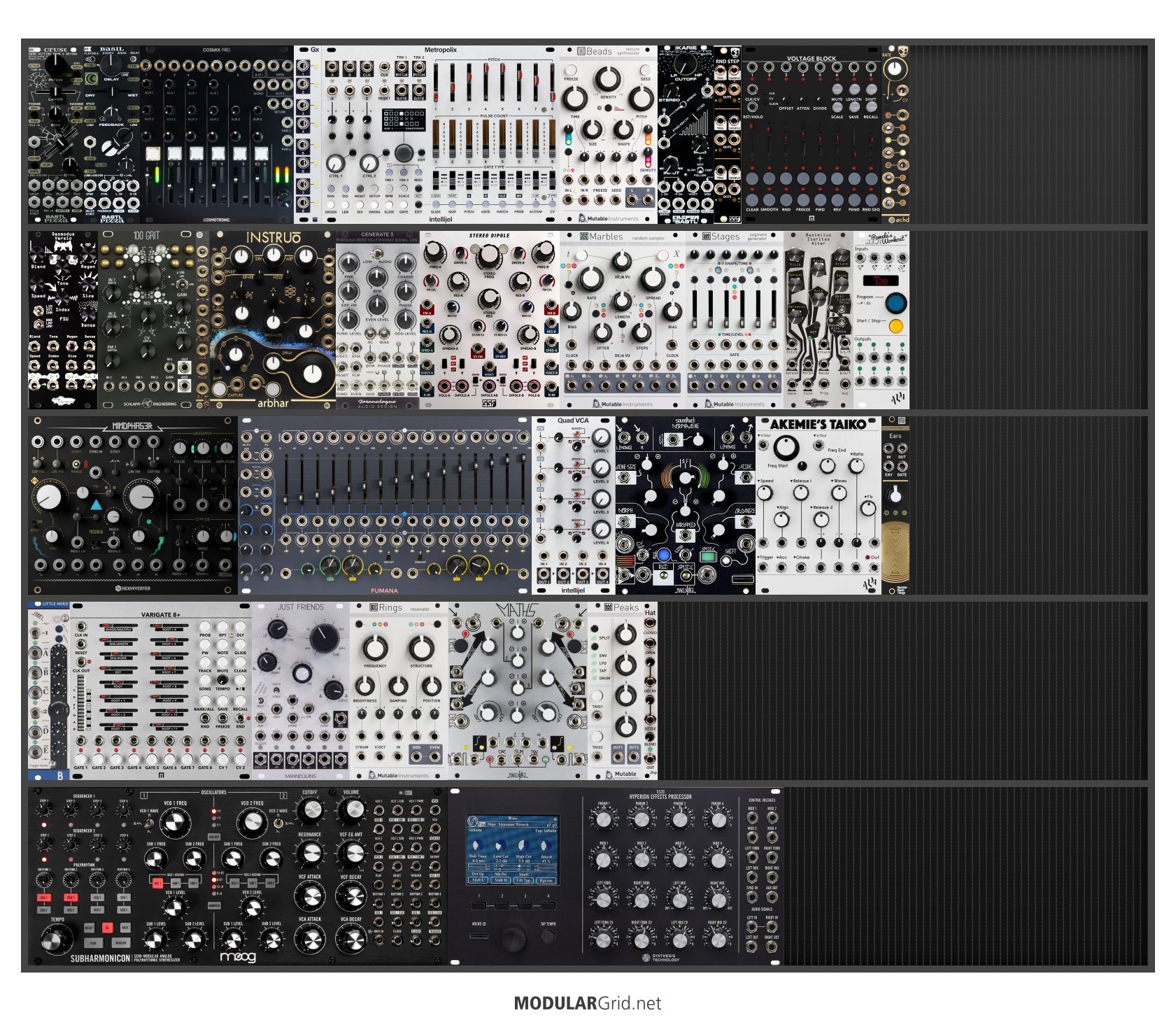Click Mindphaser's blue triangle button
The height and width of the screenshot is (1018, 1176).
pos(97,504)
